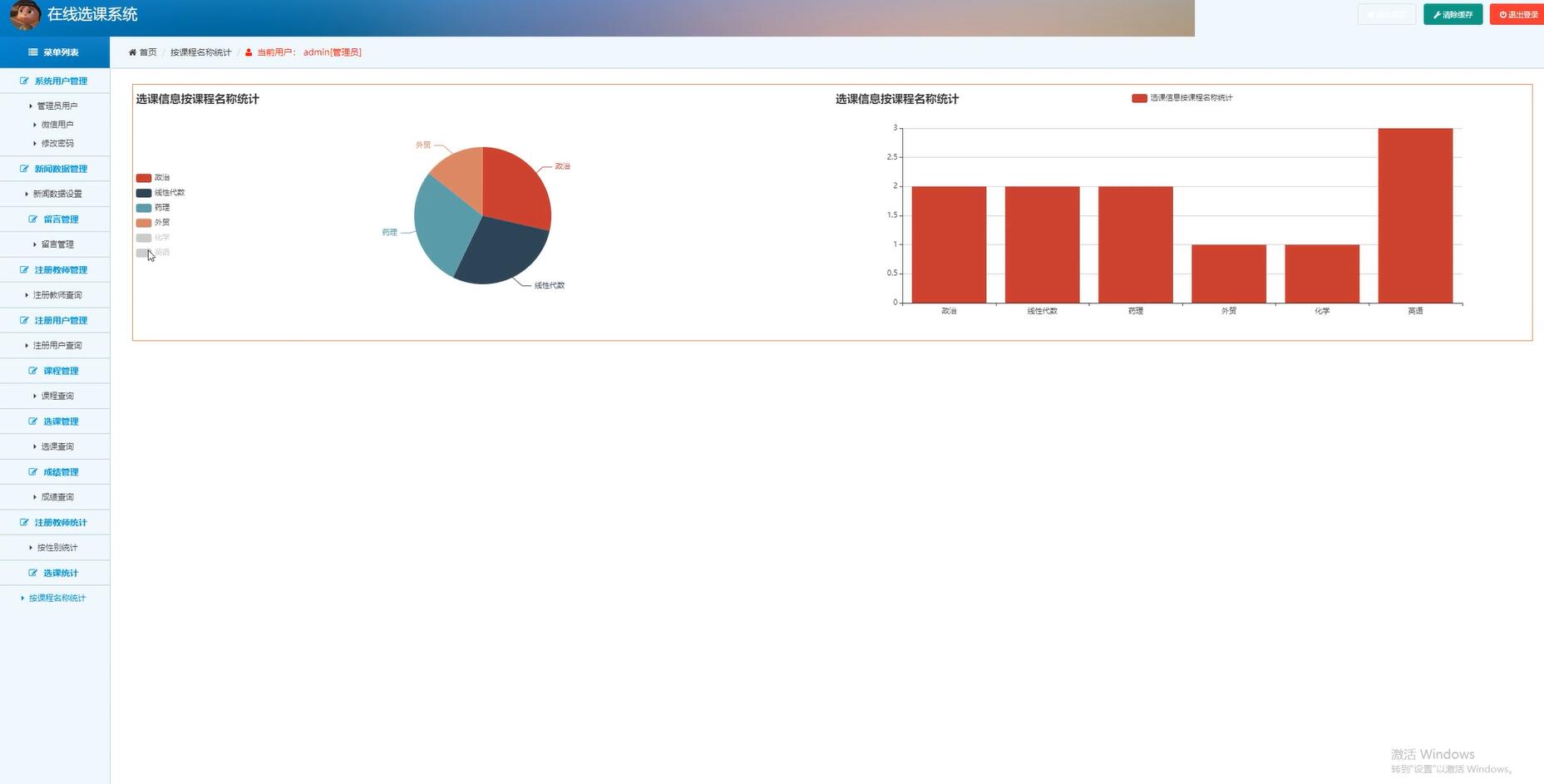Viewport: 1544px width, 784px height.
Task: Open 按课程名称统计 in the sidebar
Action: (x=57, y=599)
